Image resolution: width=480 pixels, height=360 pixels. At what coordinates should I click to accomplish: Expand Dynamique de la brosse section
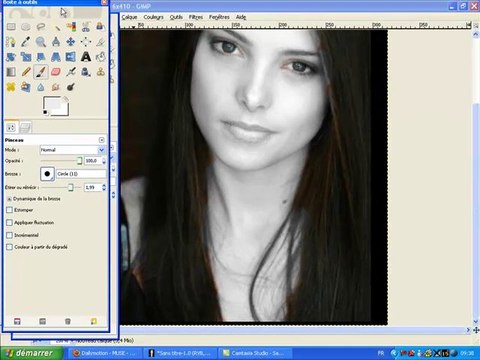click(x=9, y=199)
